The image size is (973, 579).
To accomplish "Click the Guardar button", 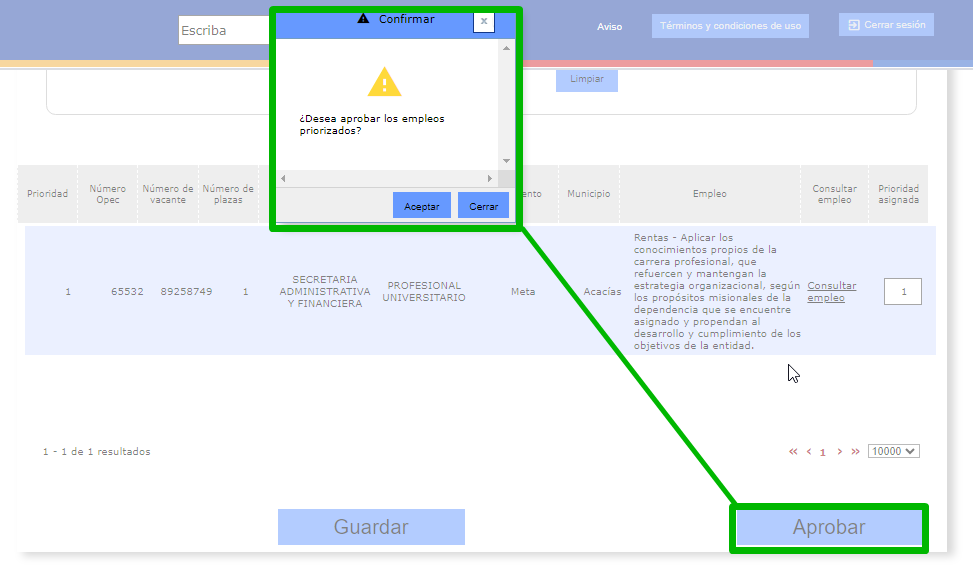I will pyautogui.click(x=371, y=527).
